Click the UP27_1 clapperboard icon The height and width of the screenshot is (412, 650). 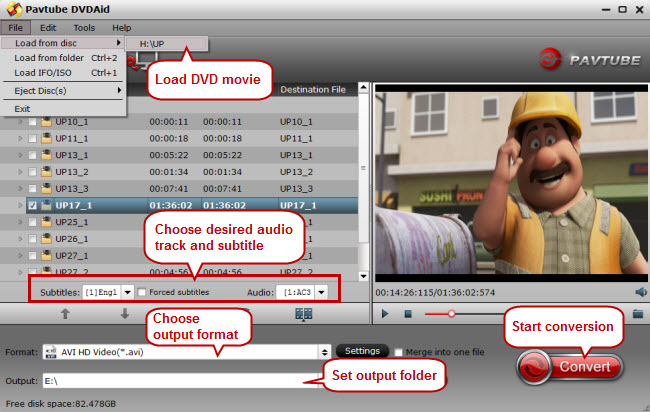(x=46, y=255)
